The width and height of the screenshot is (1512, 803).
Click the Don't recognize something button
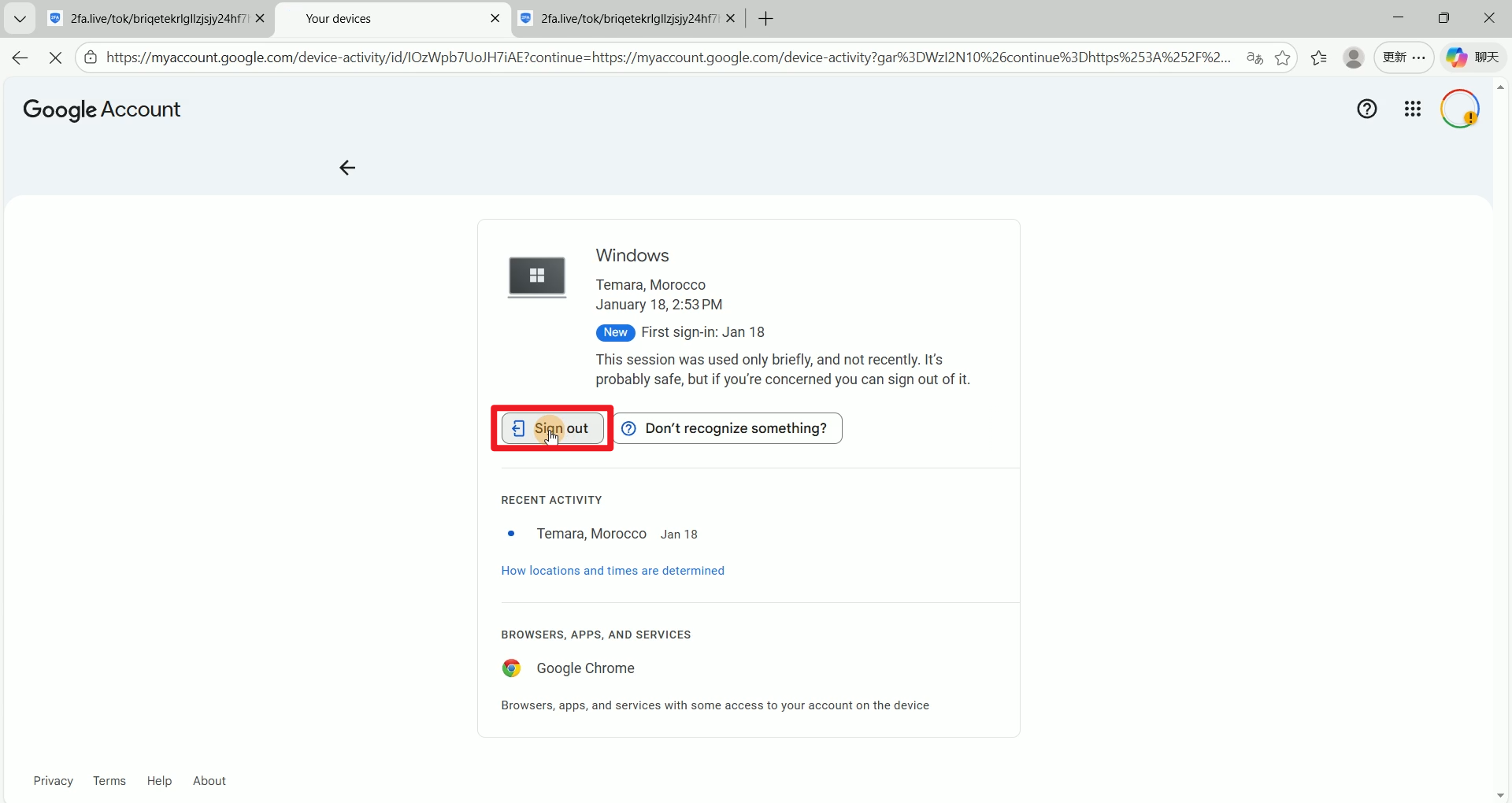(x=728, y=428)
